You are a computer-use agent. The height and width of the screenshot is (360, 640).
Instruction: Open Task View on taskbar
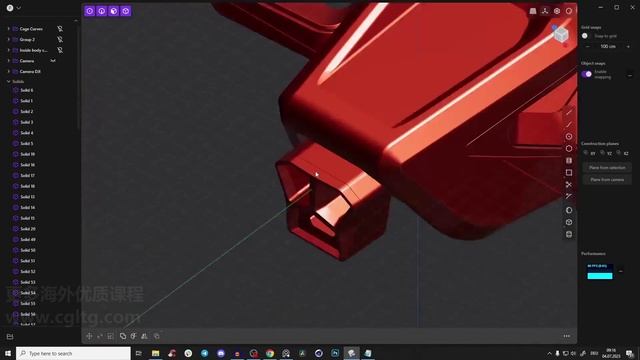(139, 353)
